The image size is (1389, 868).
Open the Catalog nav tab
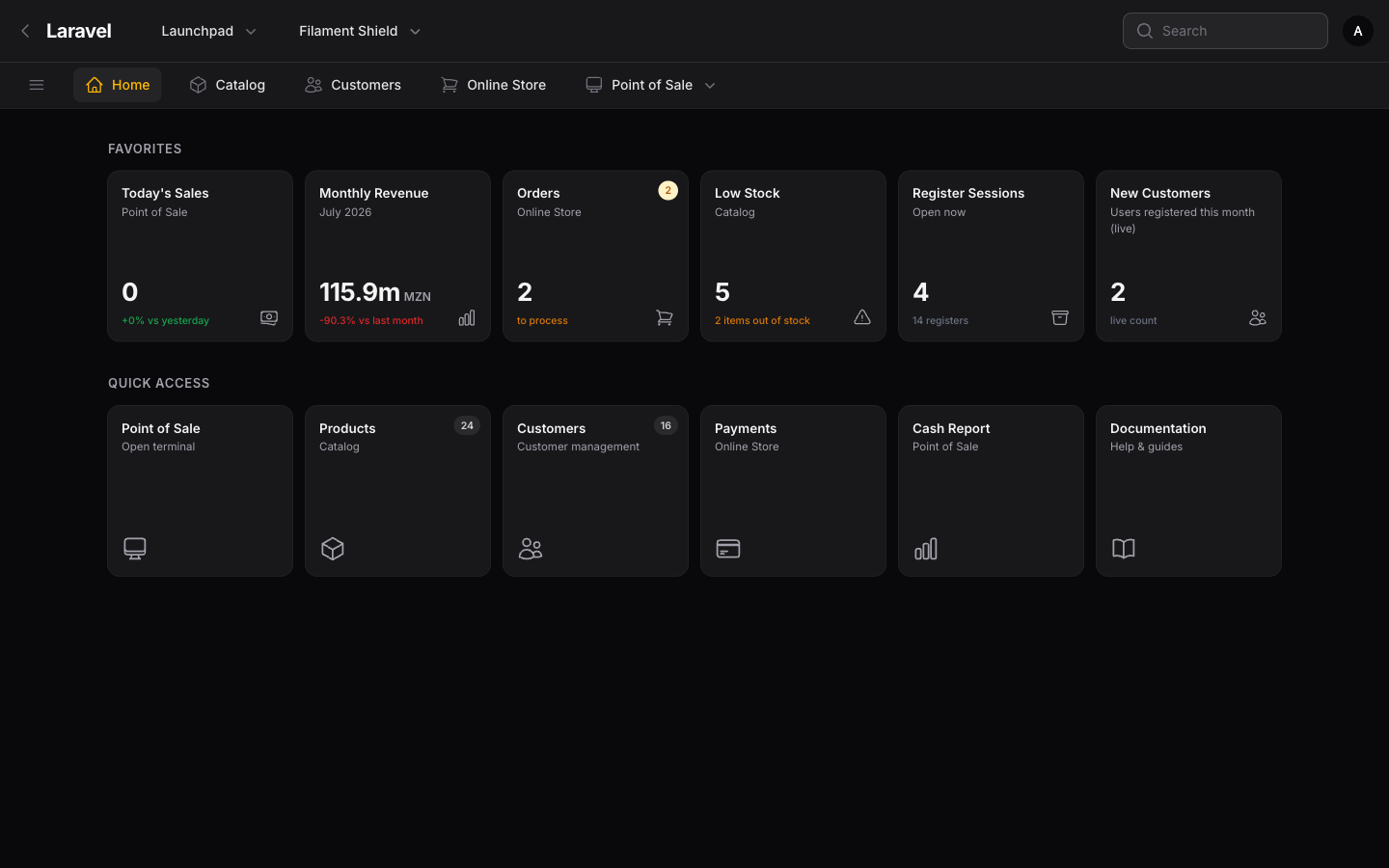click(x=227, y=85)
